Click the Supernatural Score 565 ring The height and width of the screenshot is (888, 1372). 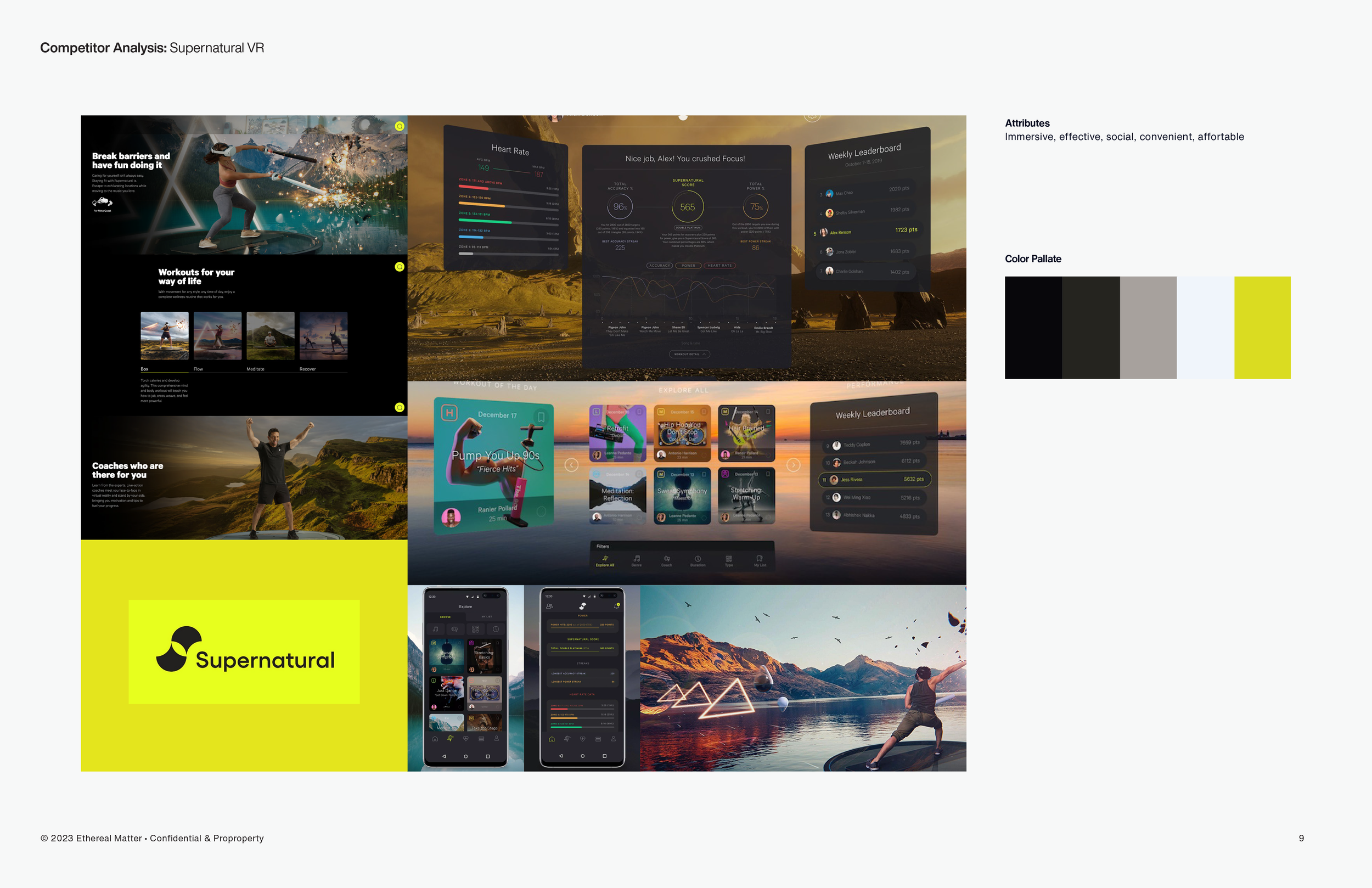[688, 207]
